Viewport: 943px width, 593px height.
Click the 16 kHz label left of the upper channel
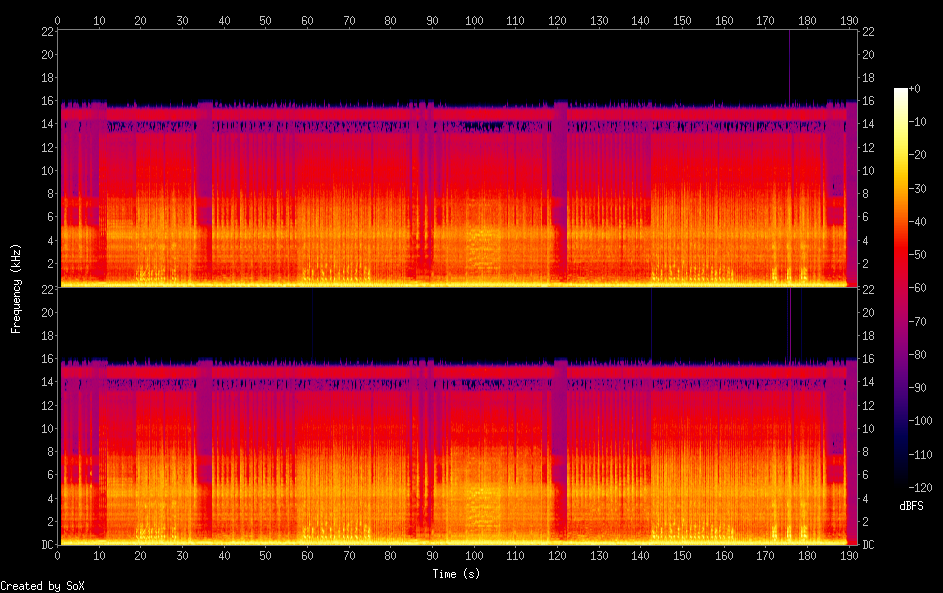[44, 100]
